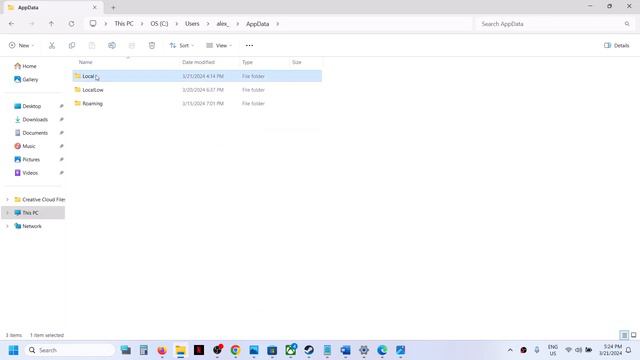Select the Local folder
Viewport: 640px width, 360px height.
[197, 76]
